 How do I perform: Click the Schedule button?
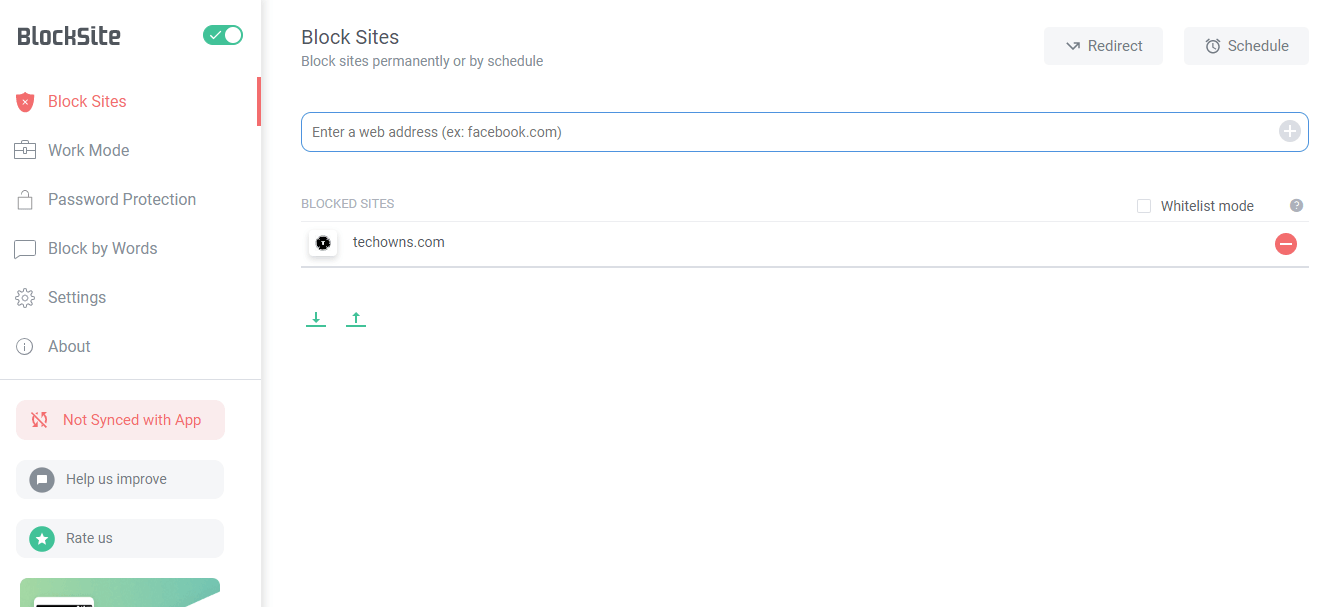[x=1246, y=46]
